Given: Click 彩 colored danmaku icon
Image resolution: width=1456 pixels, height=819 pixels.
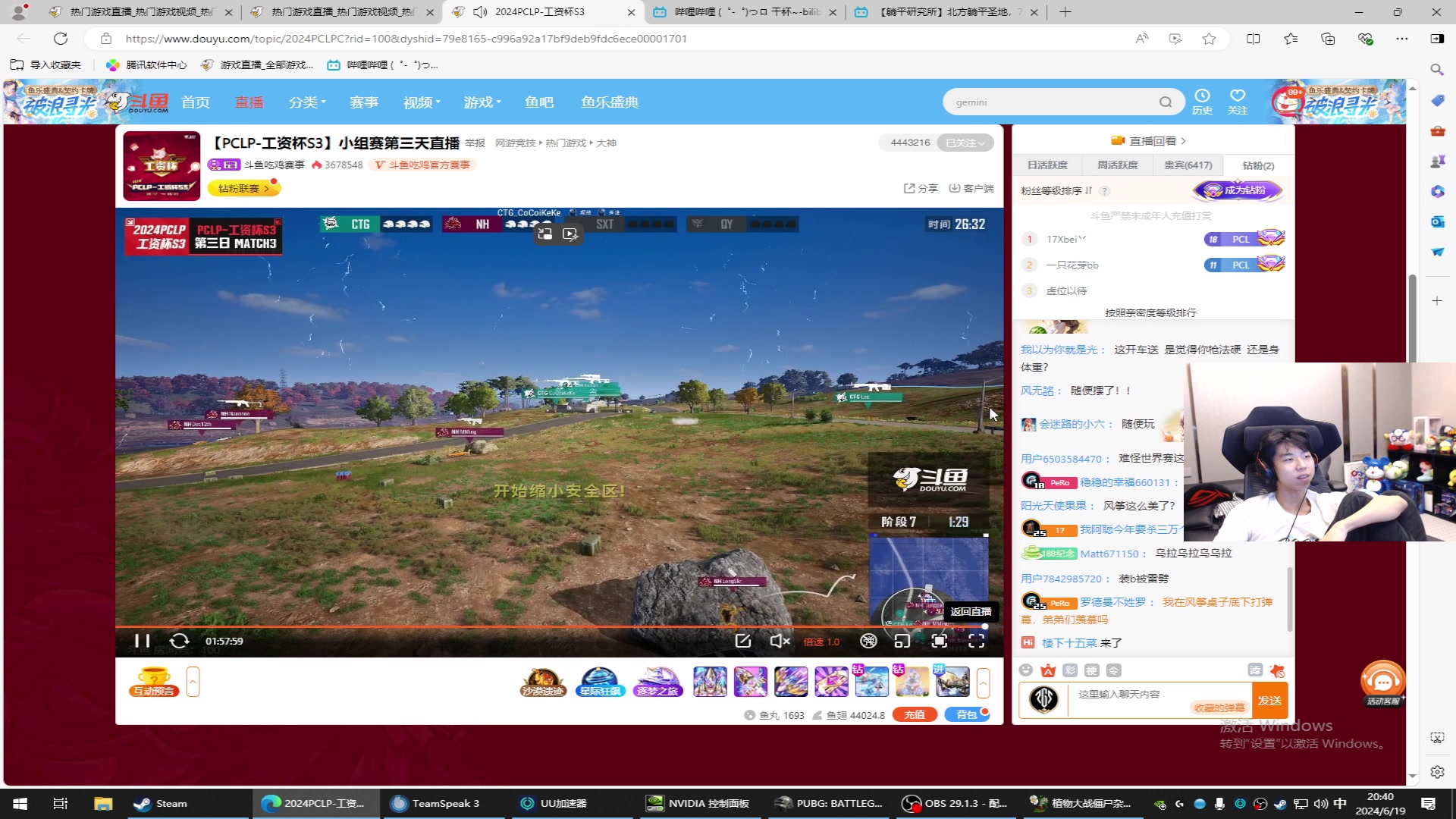Looking at the screenshot, I should point(1070,670).
